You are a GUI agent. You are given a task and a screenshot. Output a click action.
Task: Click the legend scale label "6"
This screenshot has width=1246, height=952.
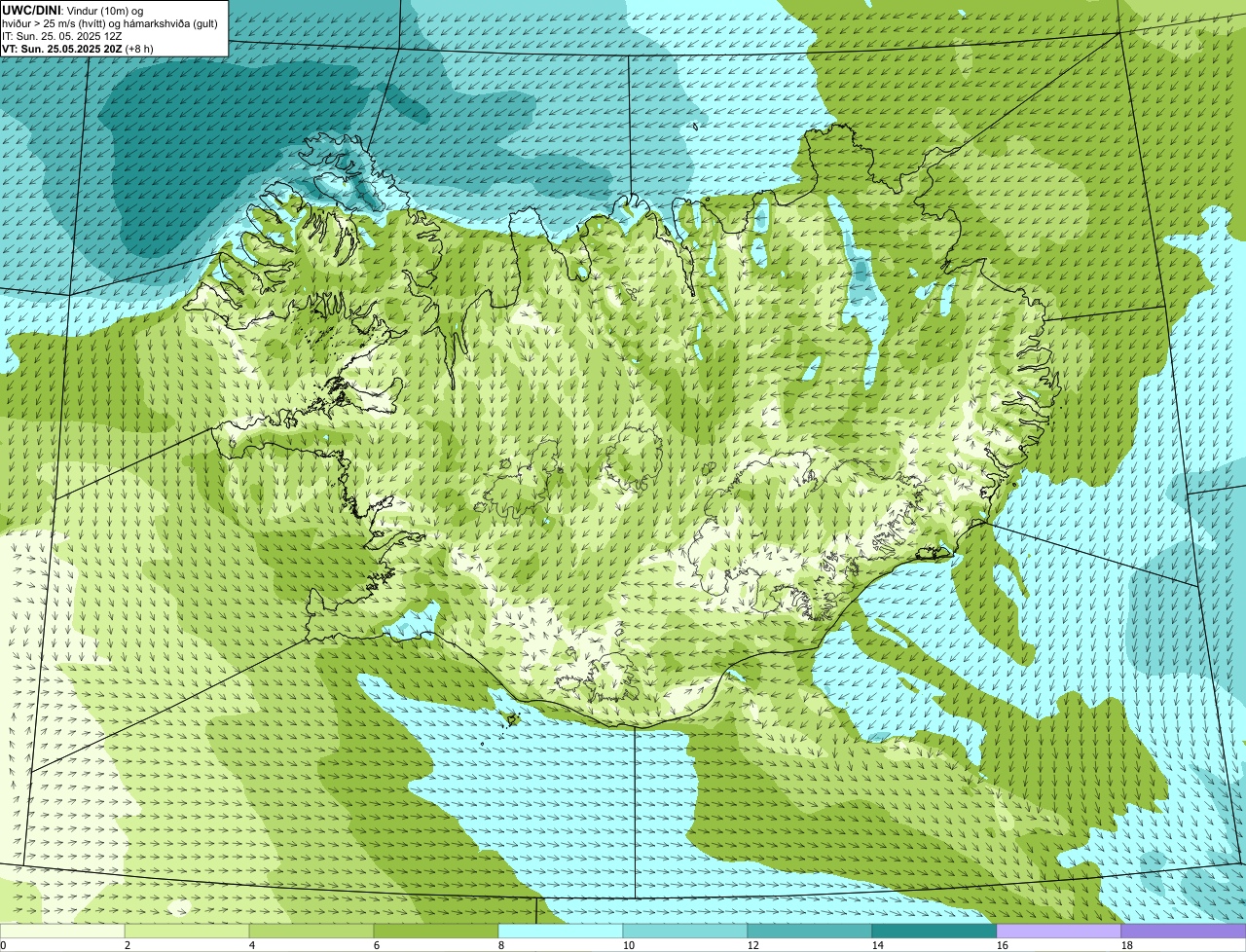[377, 945]
